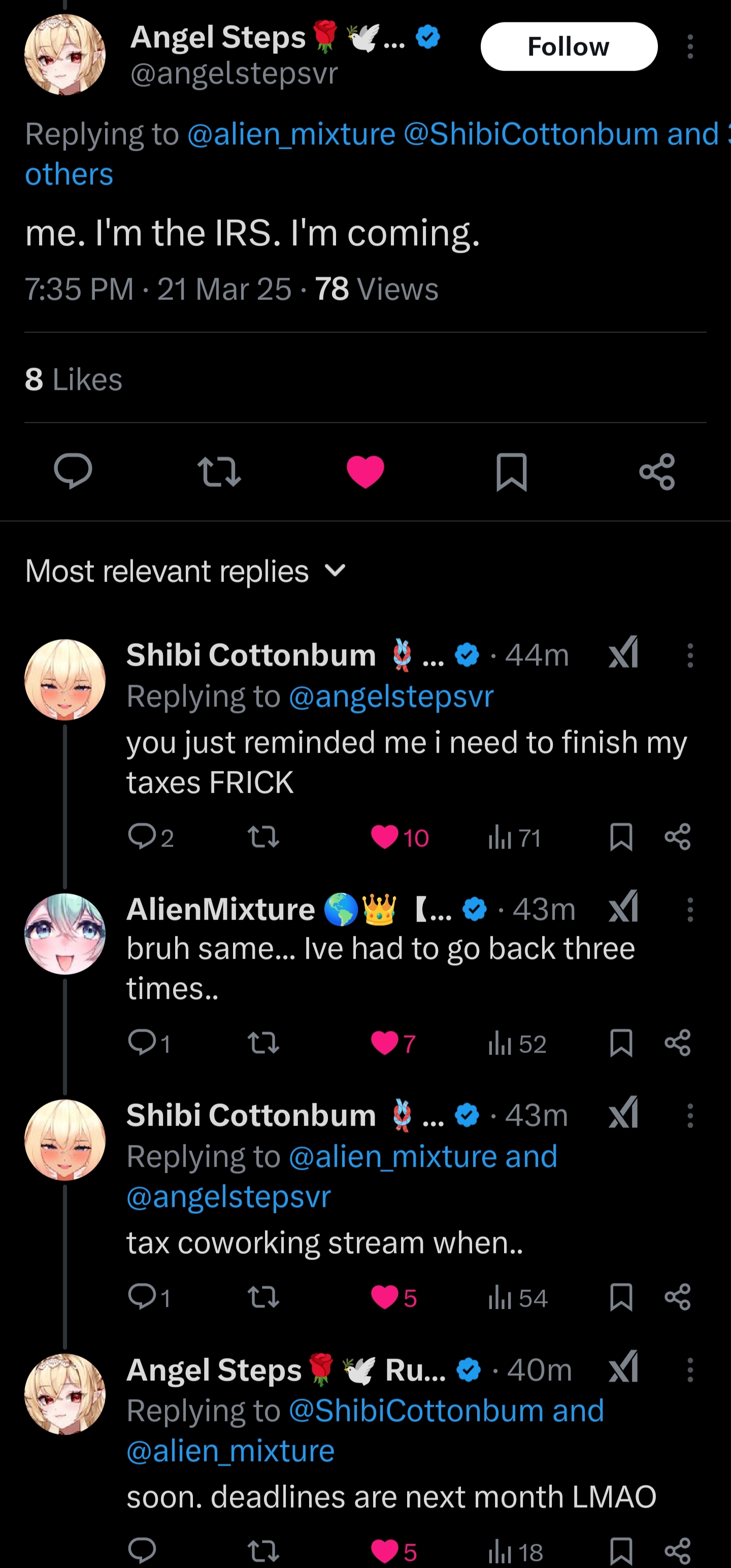Open AlienMixture's profile avatar
731x1568 pixels.
click(x=64, y=934)
